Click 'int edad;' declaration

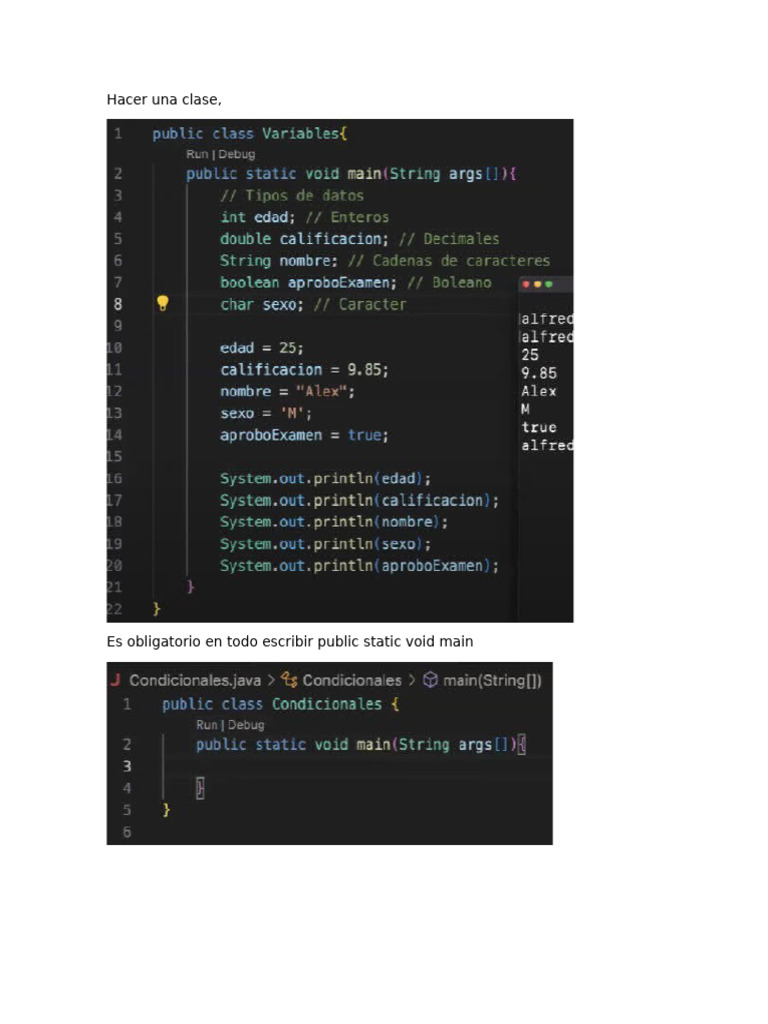(x=257, y=217)
